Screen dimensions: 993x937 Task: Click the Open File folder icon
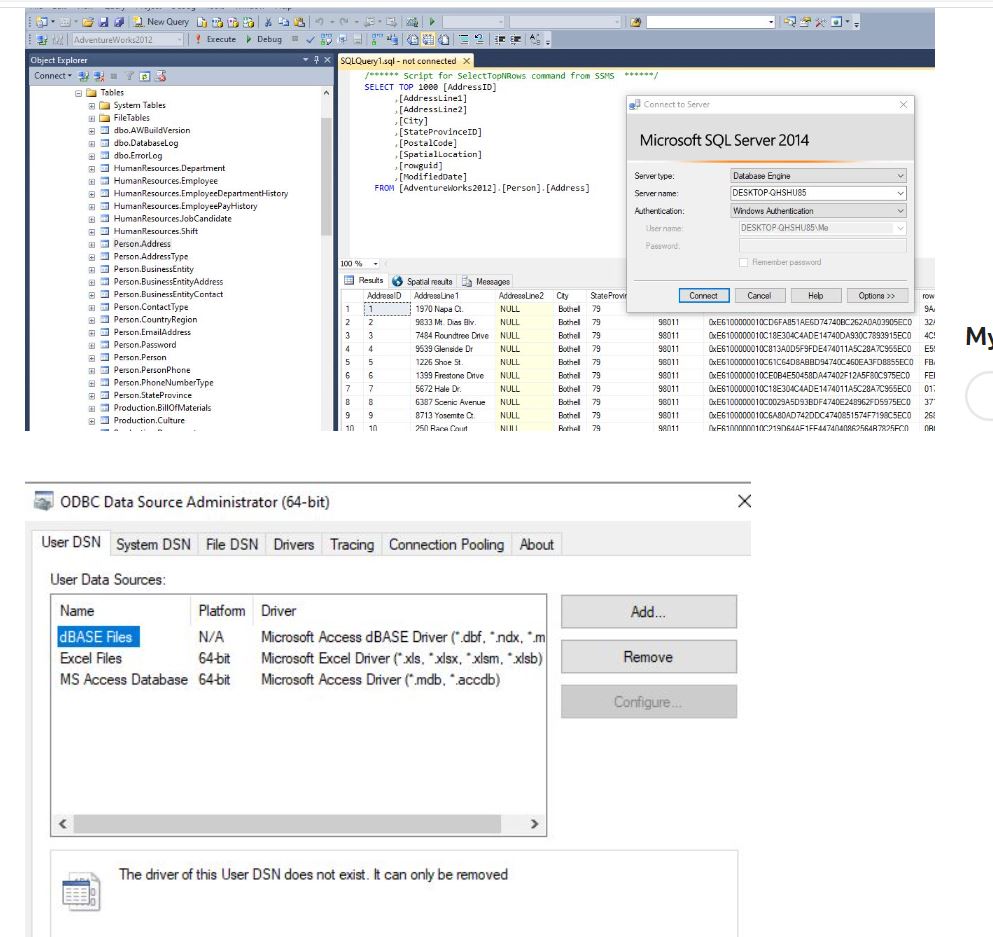click(x=88, y=22)
